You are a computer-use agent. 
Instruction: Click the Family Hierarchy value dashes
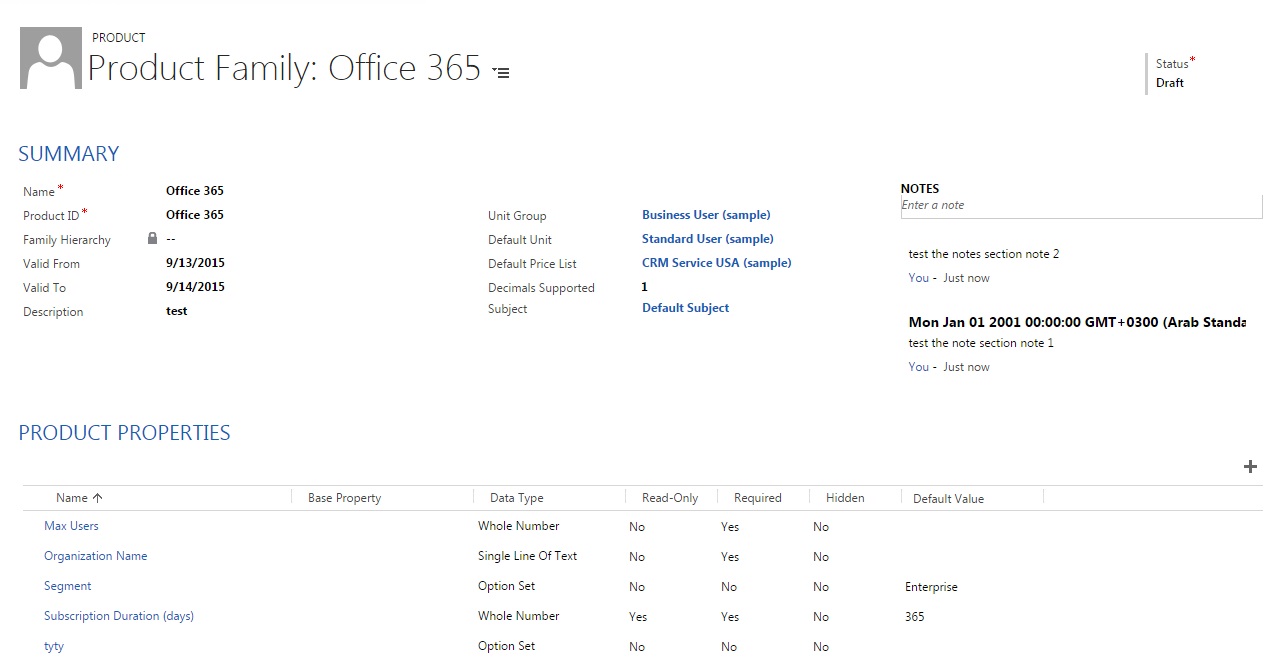click(x=171, y=239)
